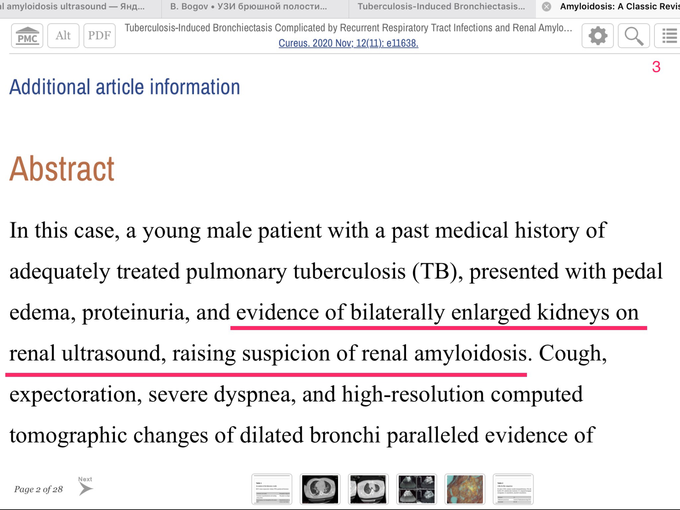Open the settings gear icon

598,36
